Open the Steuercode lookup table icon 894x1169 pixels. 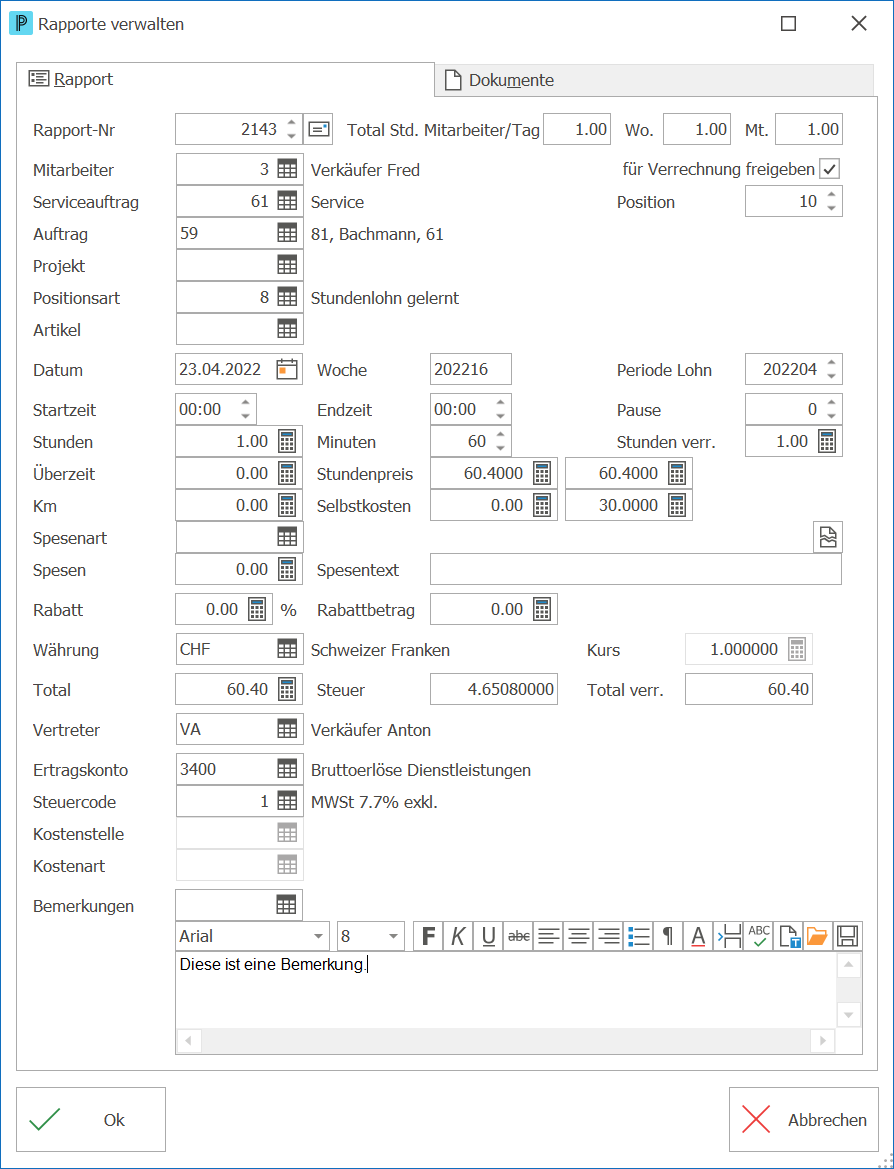coord(286,801)
